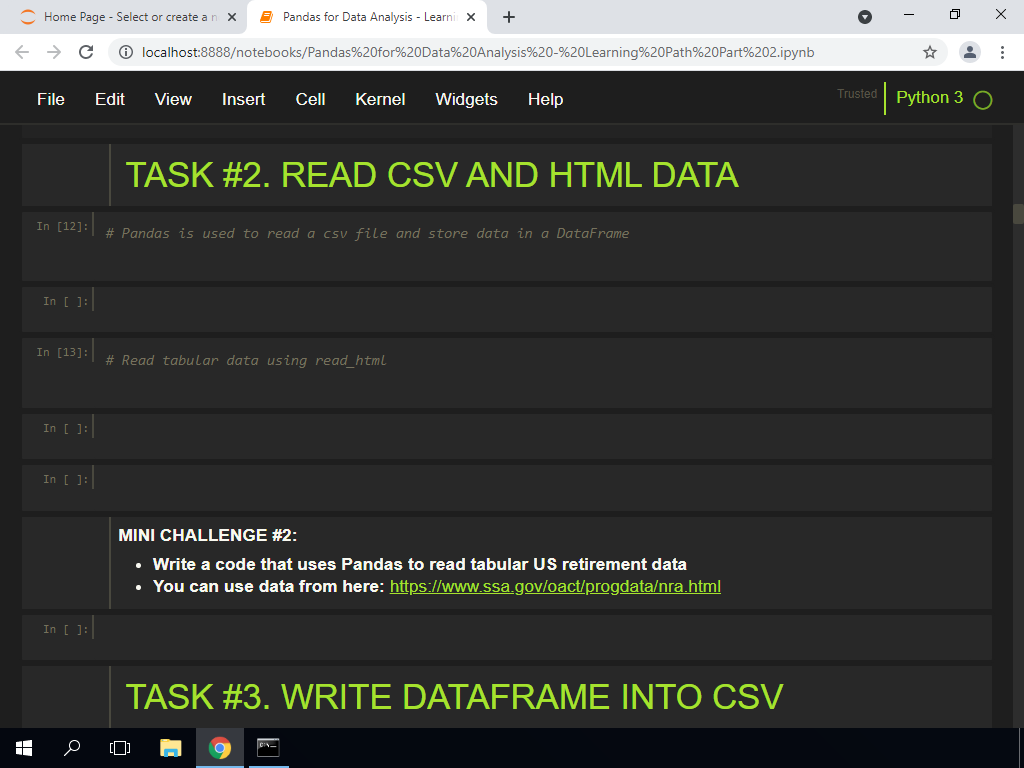
Task: Open the Chrome profile avatar
Action: pyautogui.click(x=970, y=52)
